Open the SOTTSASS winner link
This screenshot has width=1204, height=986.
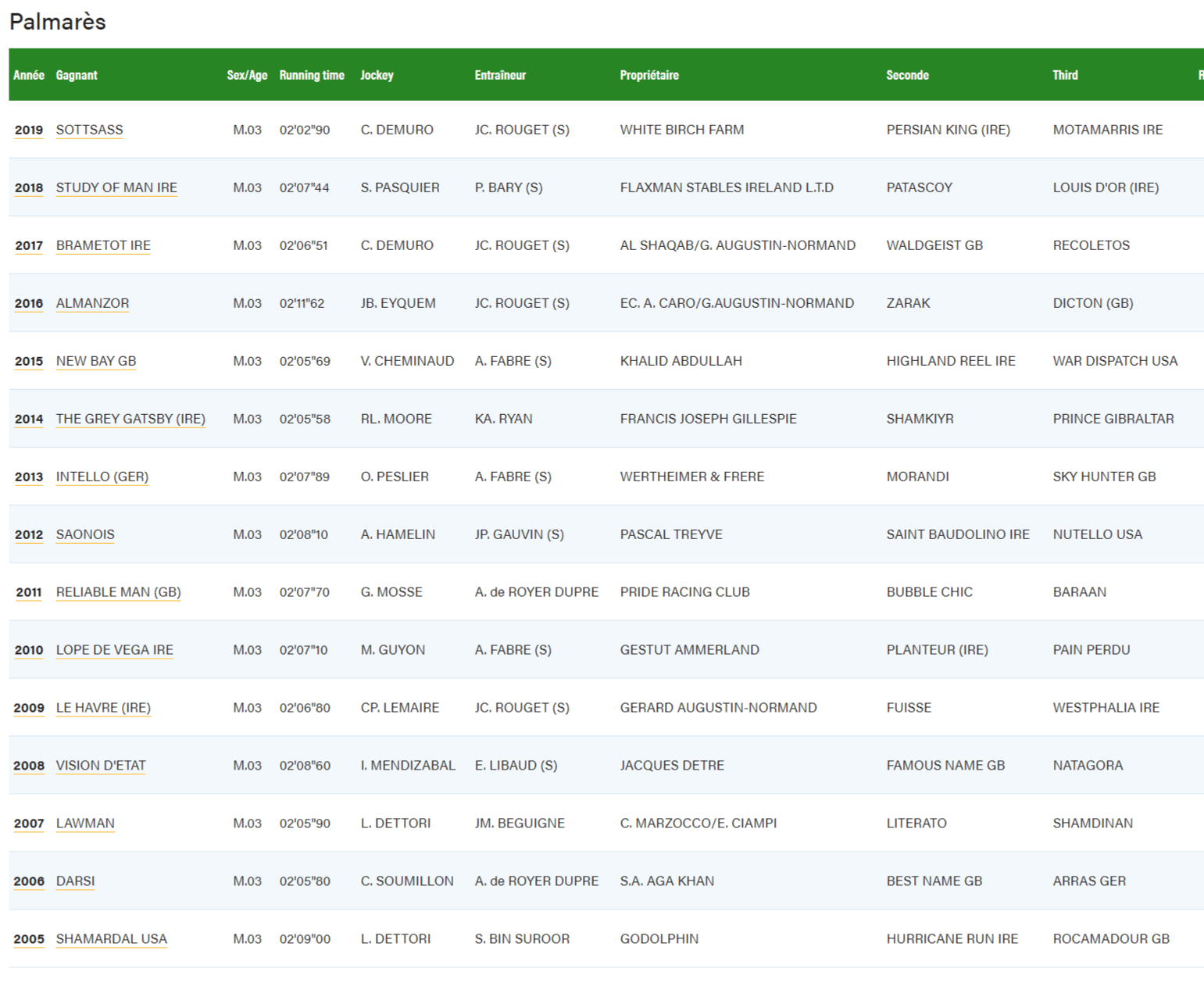point(89,130)
